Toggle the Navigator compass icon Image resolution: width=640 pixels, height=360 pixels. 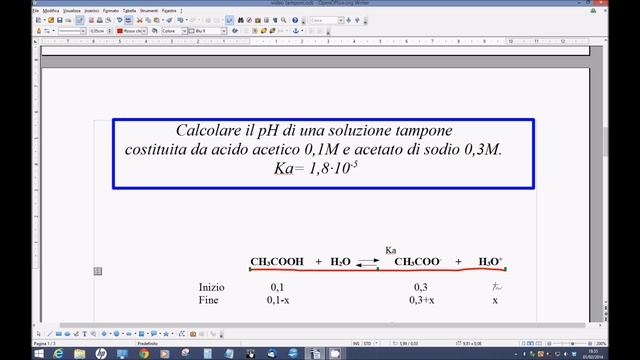click(249, 20)
